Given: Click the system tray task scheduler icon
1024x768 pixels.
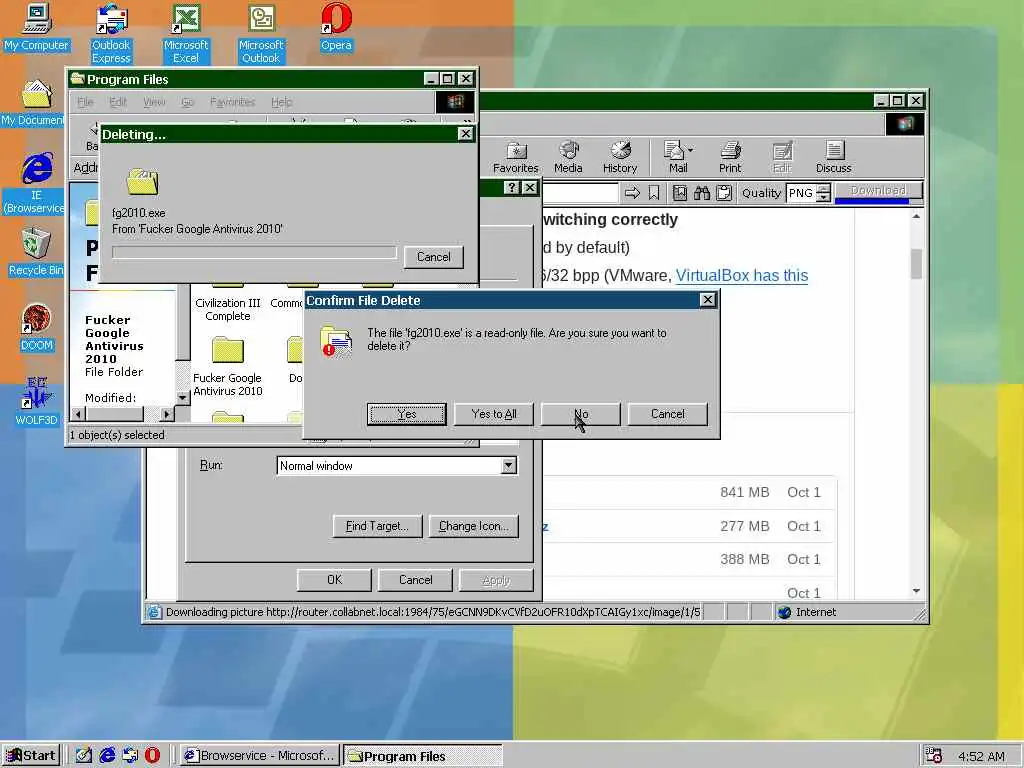Looking at the screenshot, I should point(934,756).
